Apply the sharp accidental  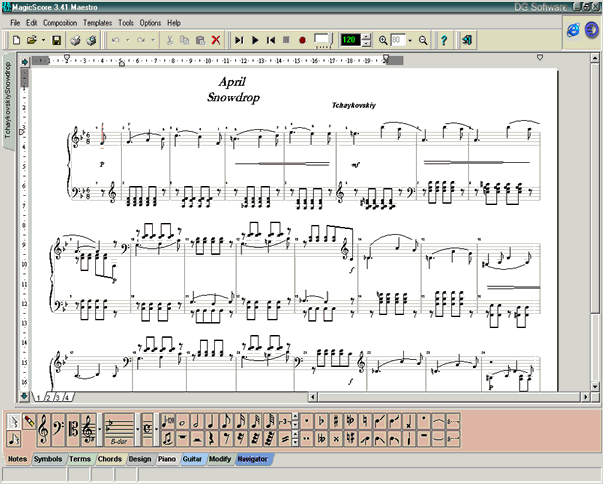(x=336, y=422)
